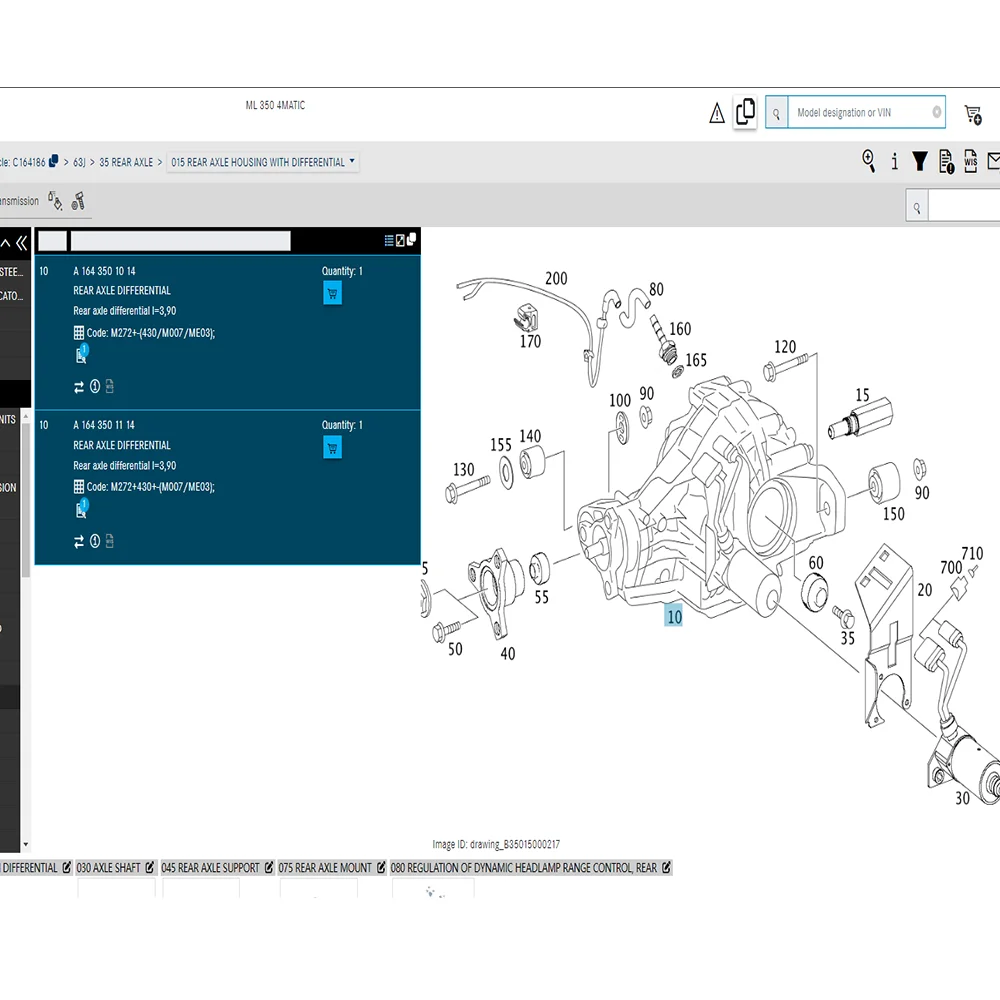Viewport: 1000px width, 1000px height.
Task: Select part number A 164 350 11 14
Action: click(x=104, y=425)
